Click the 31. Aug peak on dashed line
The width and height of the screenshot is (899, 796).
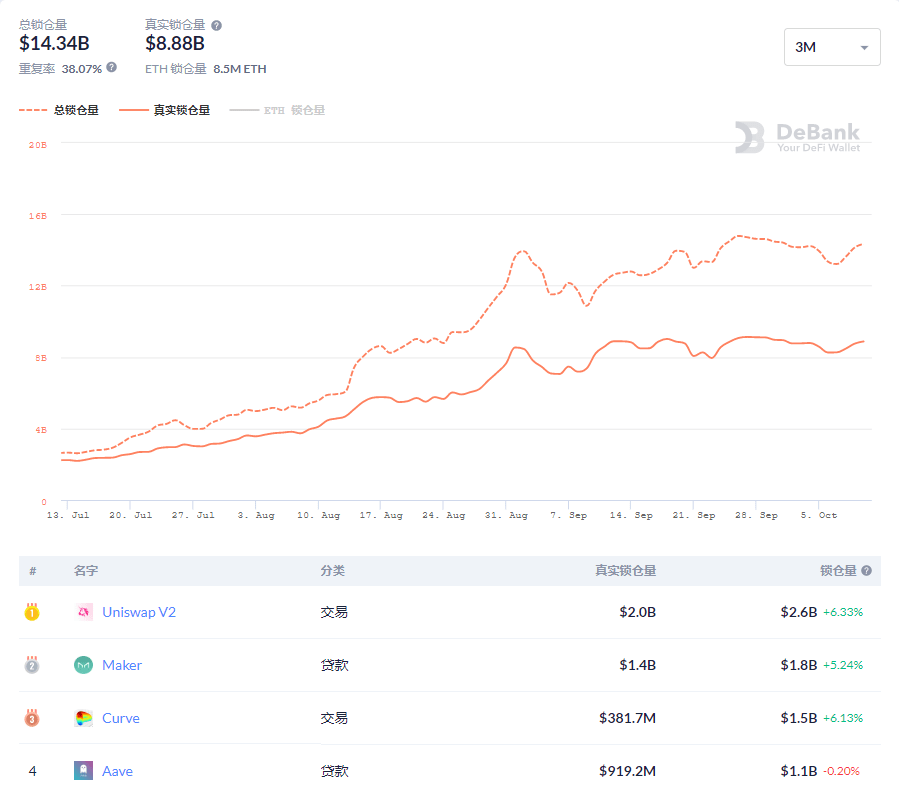point(522,251)
